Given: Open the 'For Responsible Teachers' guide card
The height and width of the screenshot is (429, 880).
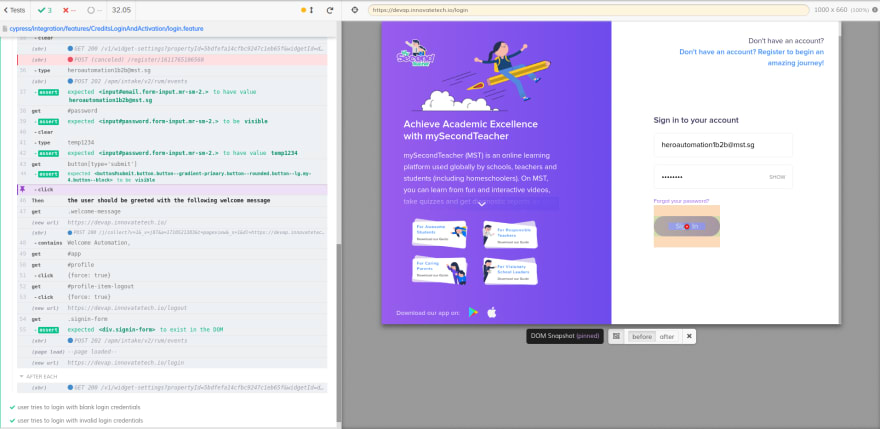Looking at the screenshot, I should tap(510, 234).
